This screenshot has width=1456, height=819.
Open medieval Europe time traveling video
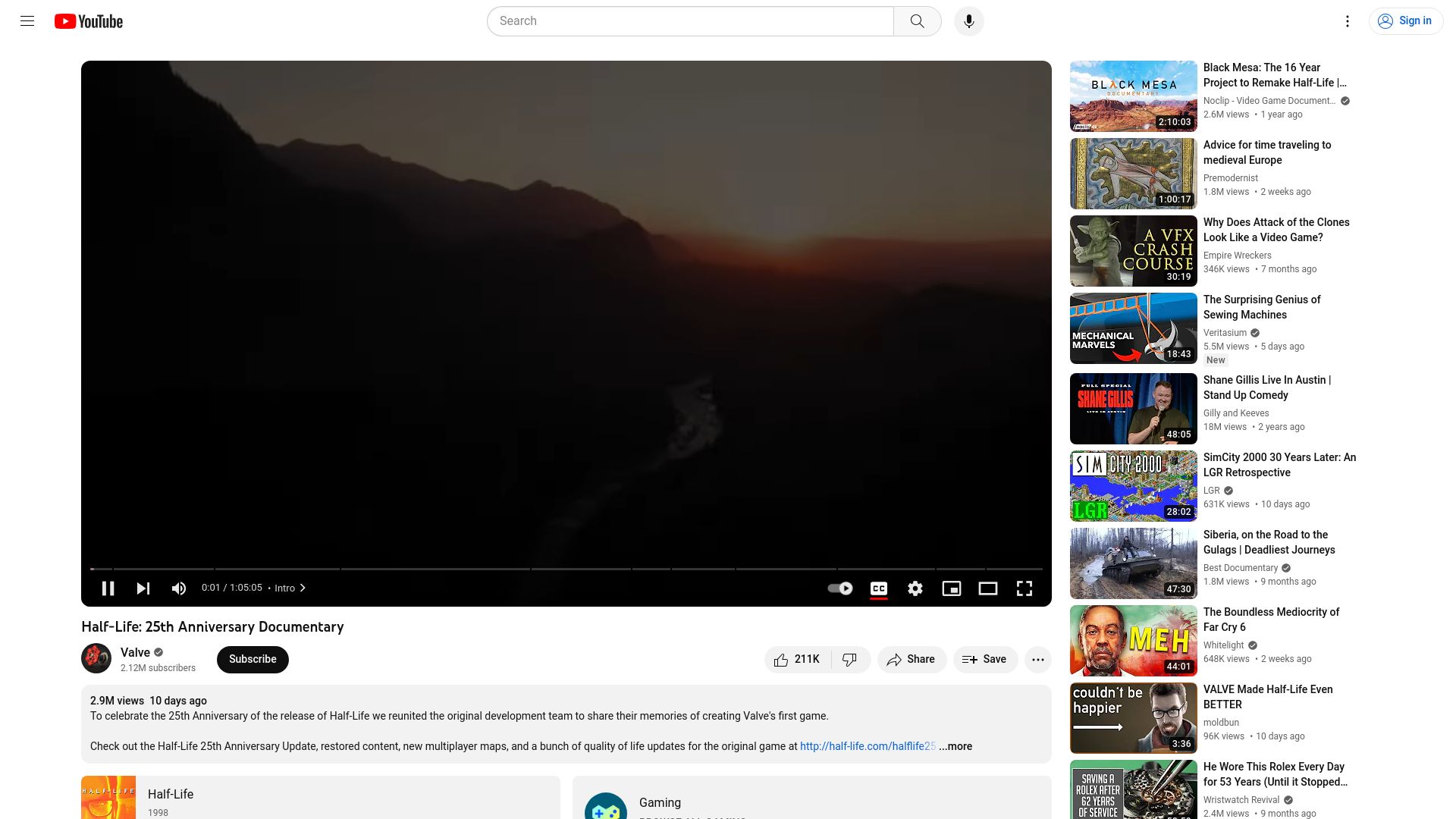click(x=1266, y=152)
